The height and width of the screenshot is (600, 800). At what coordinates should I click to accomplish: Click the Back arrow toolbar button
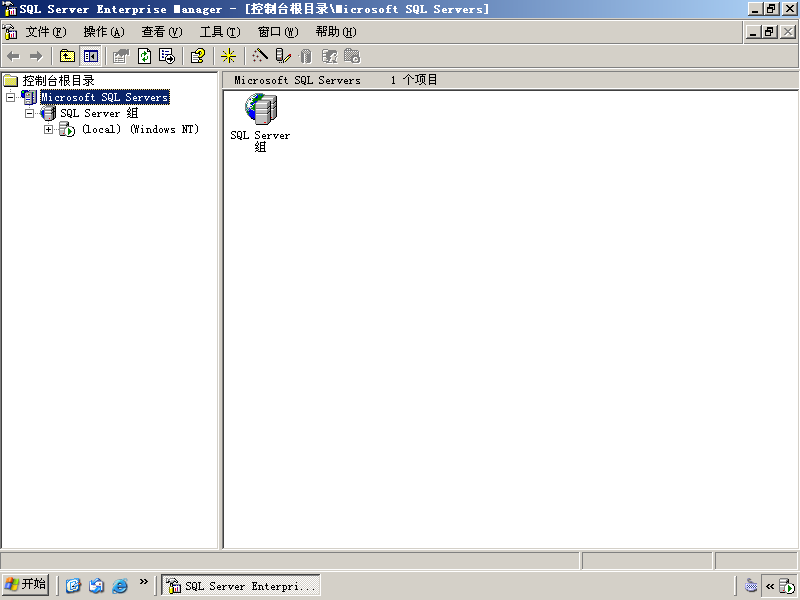14,56
